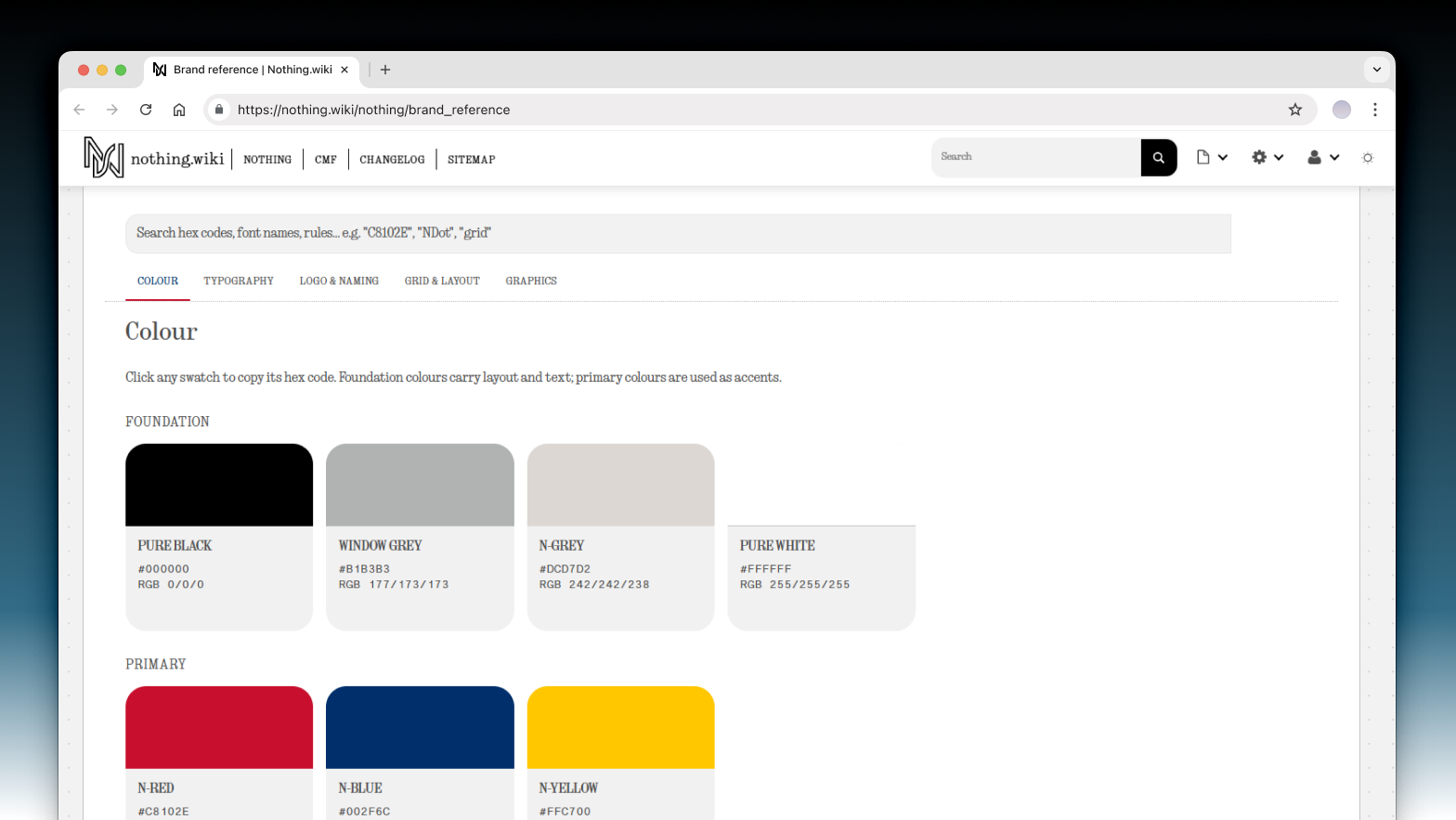Click the nothing.wiki site title
Viewport: 1456px width, 820px height.
tap(177, 159)
